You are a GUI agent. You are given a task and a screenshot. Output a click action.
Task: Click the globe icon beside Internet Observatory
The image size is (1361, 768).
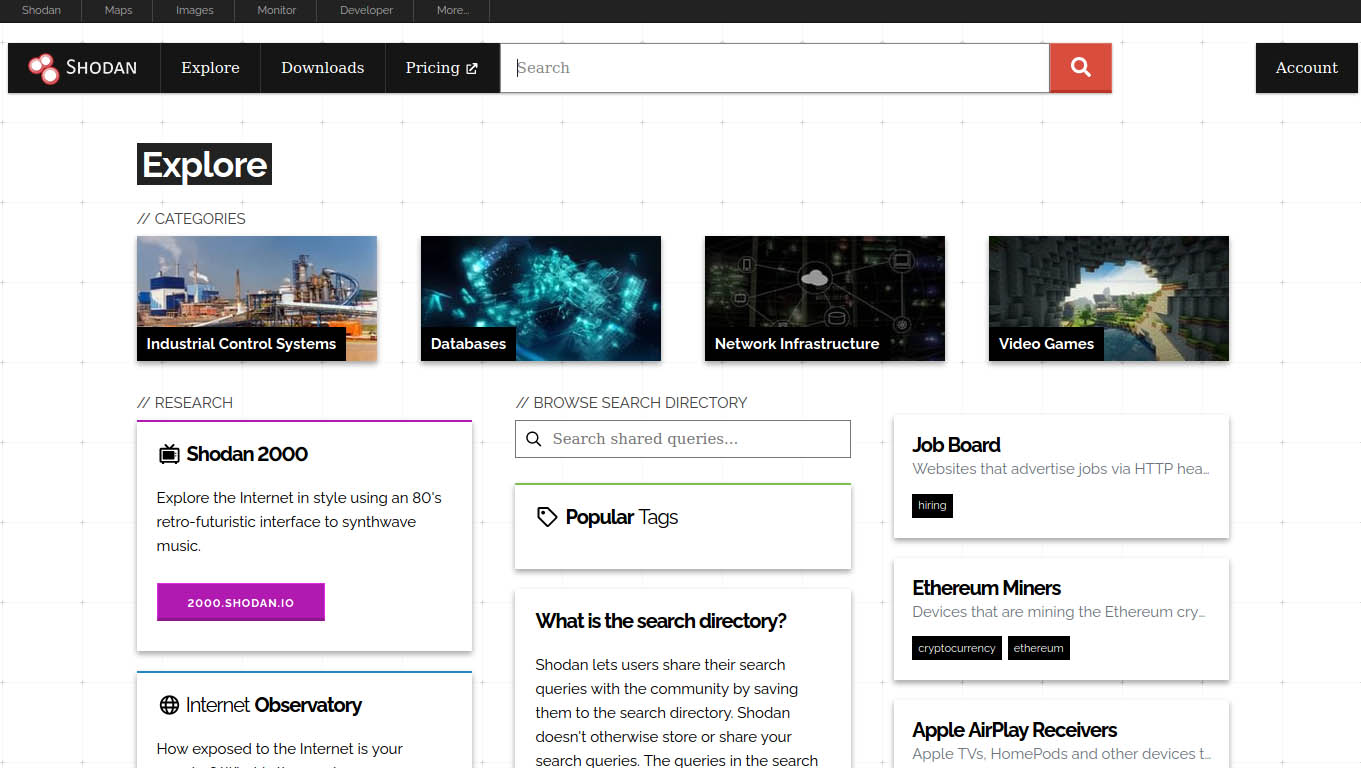(x=169, y=705)
